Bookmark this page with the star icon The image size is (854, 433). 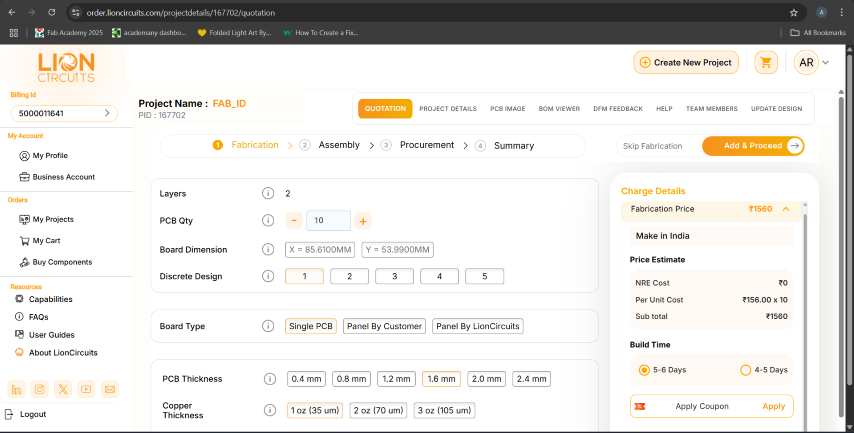[x=794, y=13]
